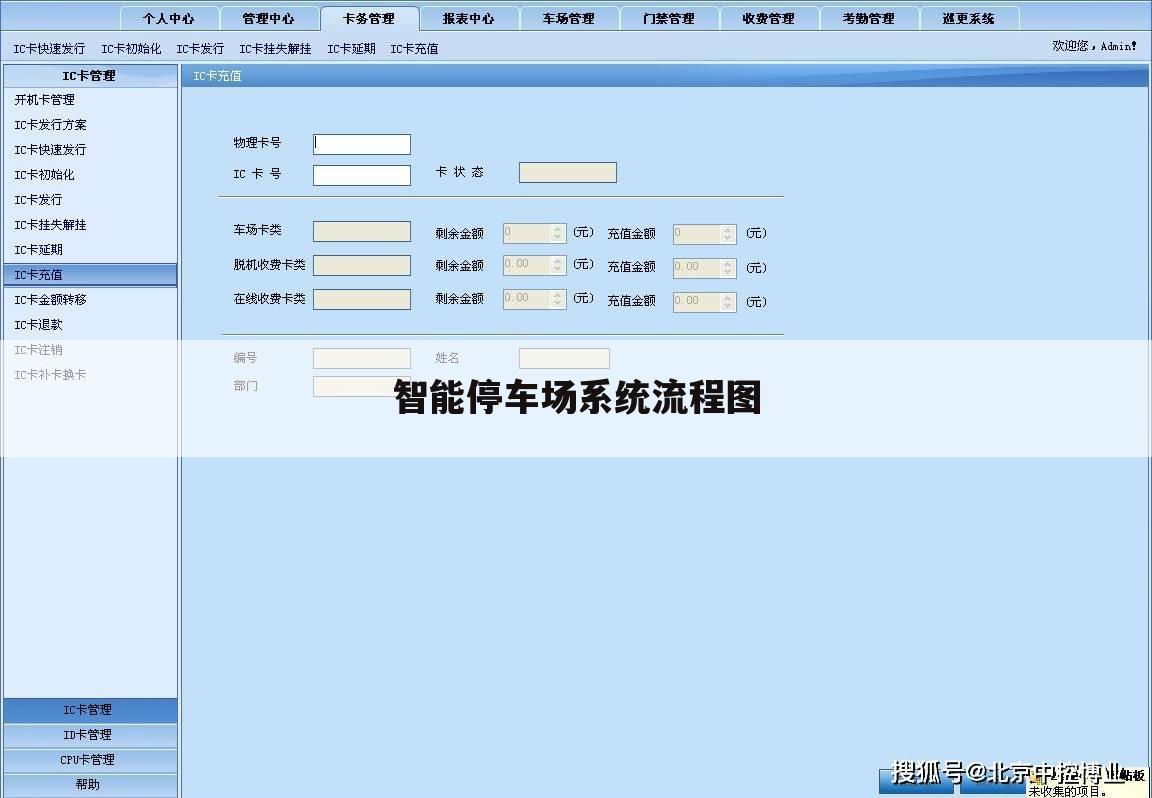Click 在线收费卡类 剩余金额 spinner arrows
The height and width of the screenshot is (798, 1152).
point(558,299)
